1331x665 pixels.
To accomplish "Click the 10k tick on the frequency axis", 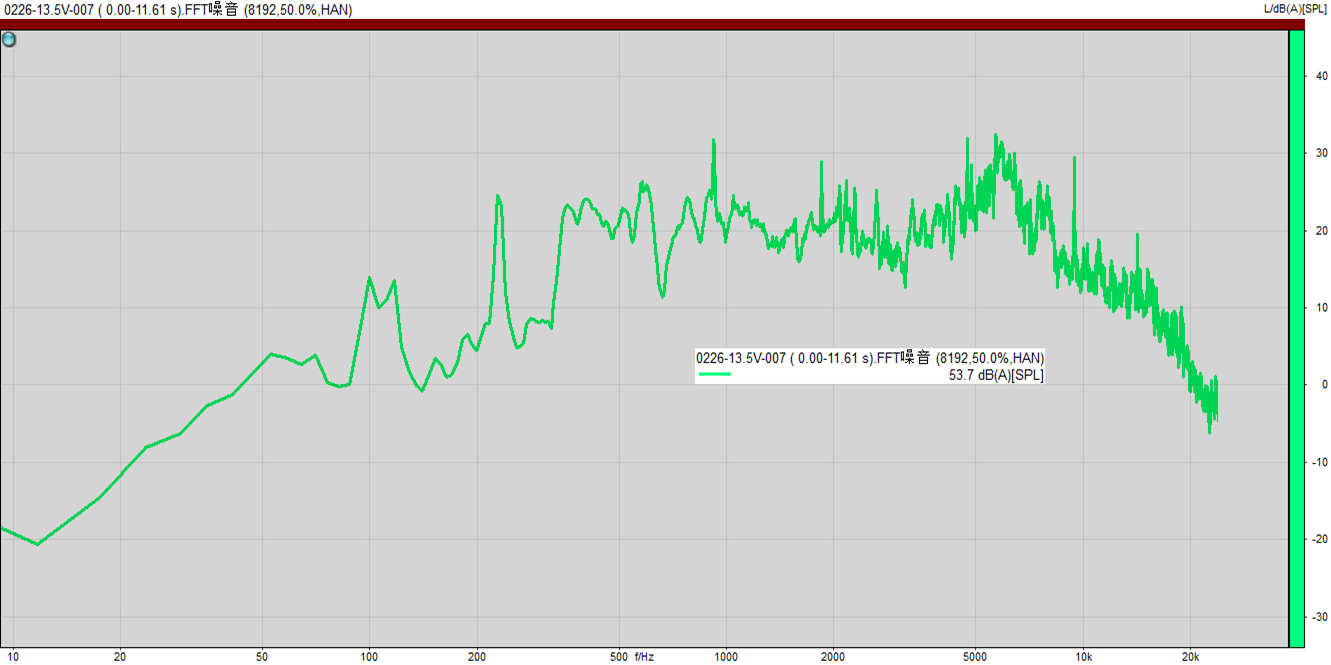I will tap(1083, 657).
